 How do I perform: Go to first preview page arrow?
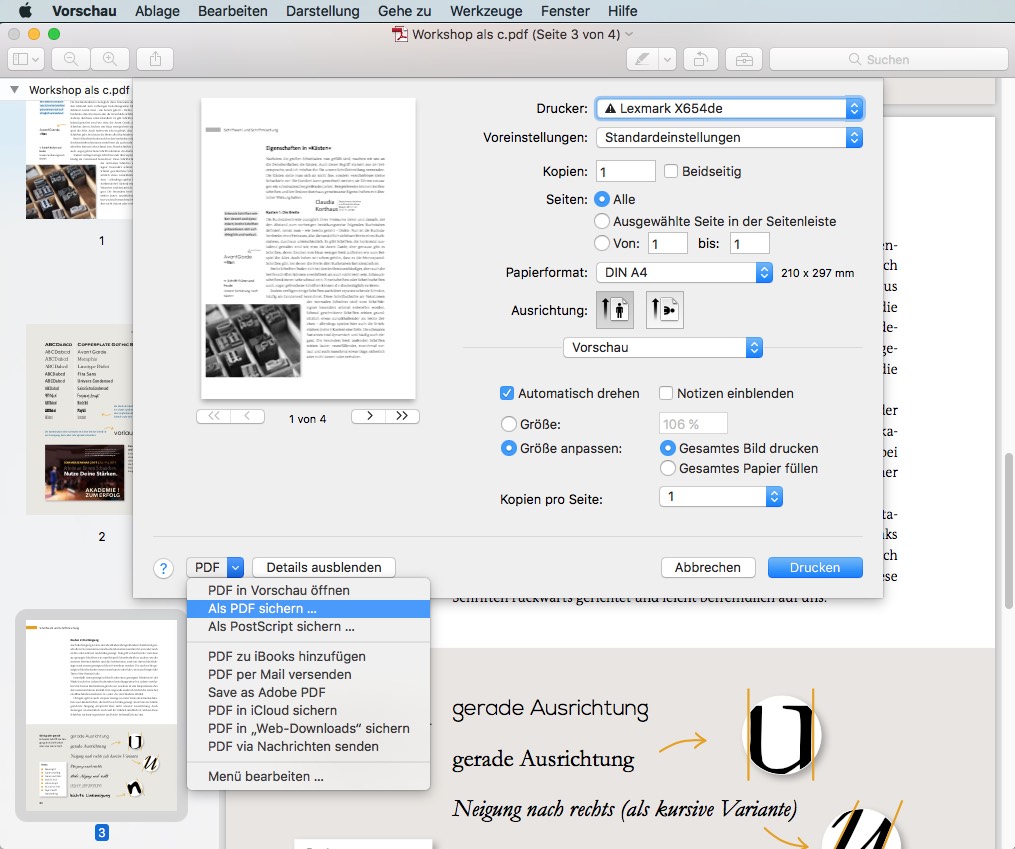(x=214, y=416)
